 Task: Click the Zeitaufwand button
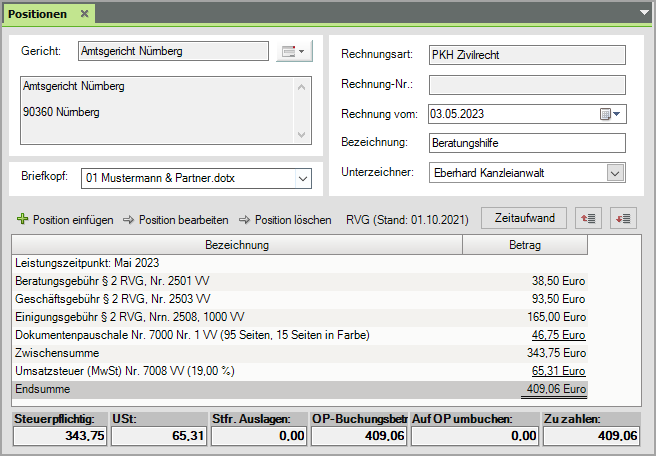[x=524, y=218]
